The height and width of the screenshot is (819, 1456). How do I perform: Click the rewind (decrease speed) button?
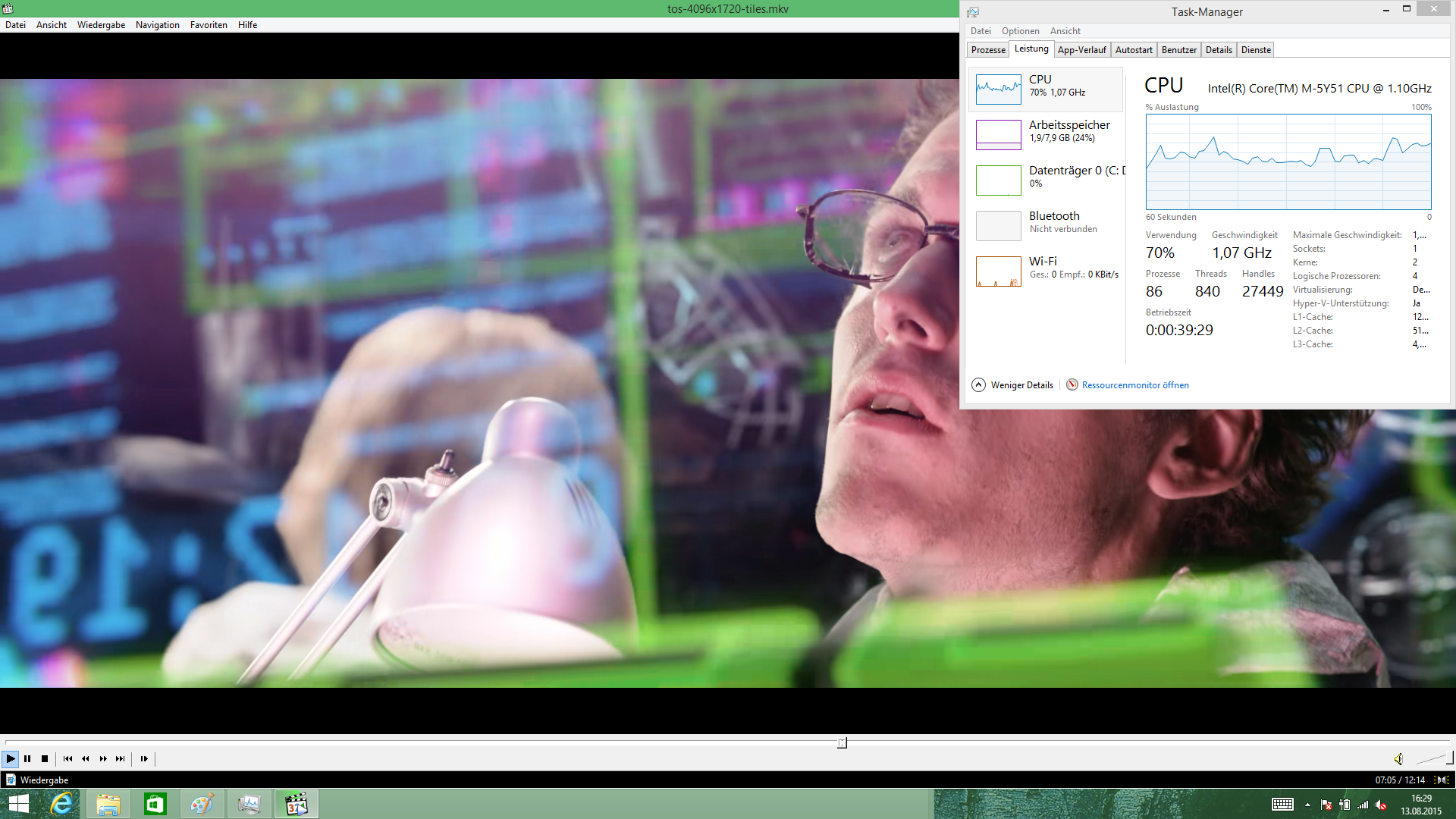point(86,759)
